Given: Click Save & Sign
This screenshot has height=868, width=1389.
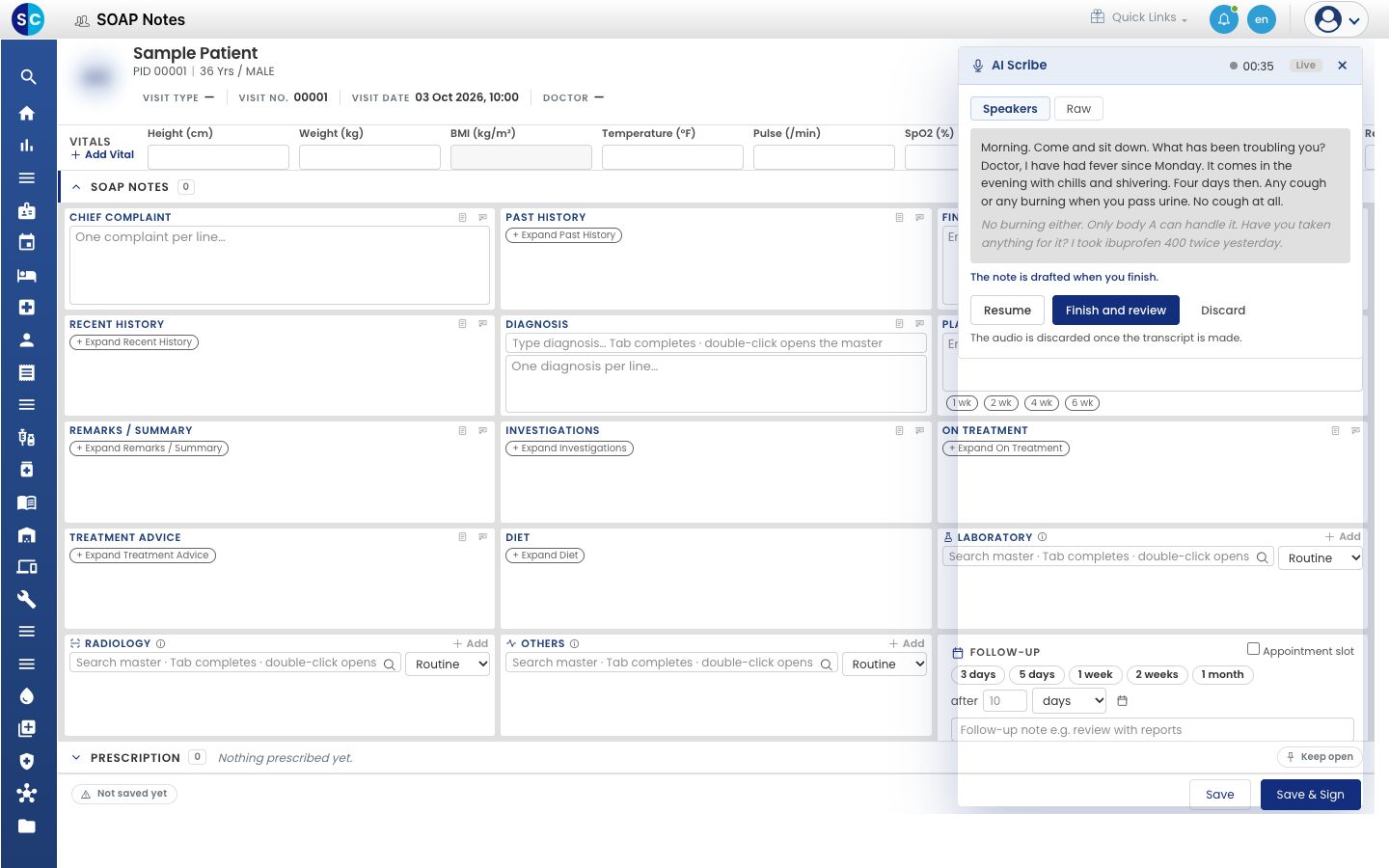Looking at the screenshot, I should tap(1310, 795).
